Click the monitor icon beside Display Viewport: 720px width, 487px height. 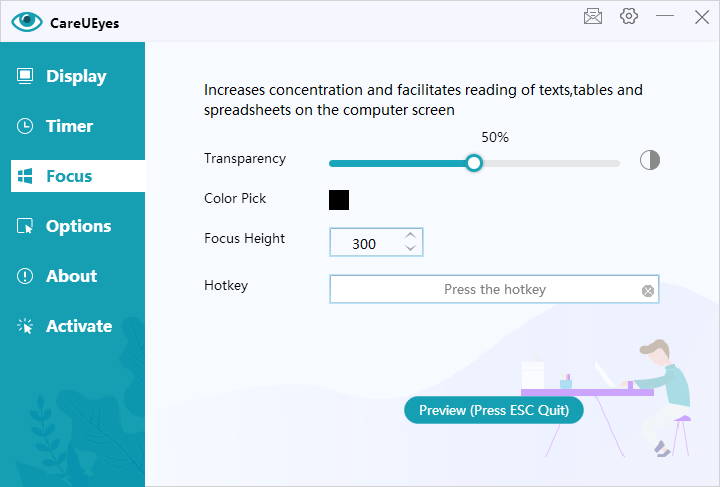[x=25, y=76]
